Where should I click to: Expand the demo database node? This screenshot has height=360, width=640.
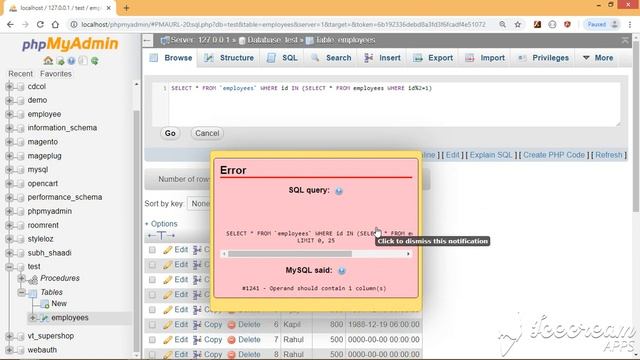(x=9, y=100)
